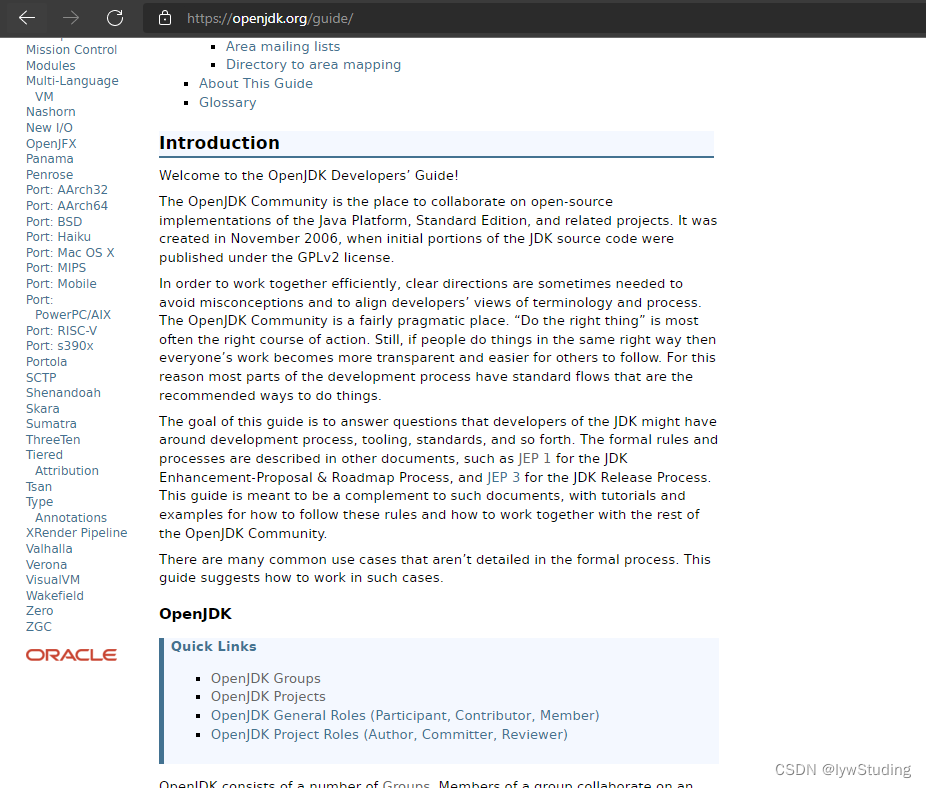The width and height of the screenshot is (926, 788).
Task: Open the ThreeTen sidebar link
Action: (x=53, y=440)
